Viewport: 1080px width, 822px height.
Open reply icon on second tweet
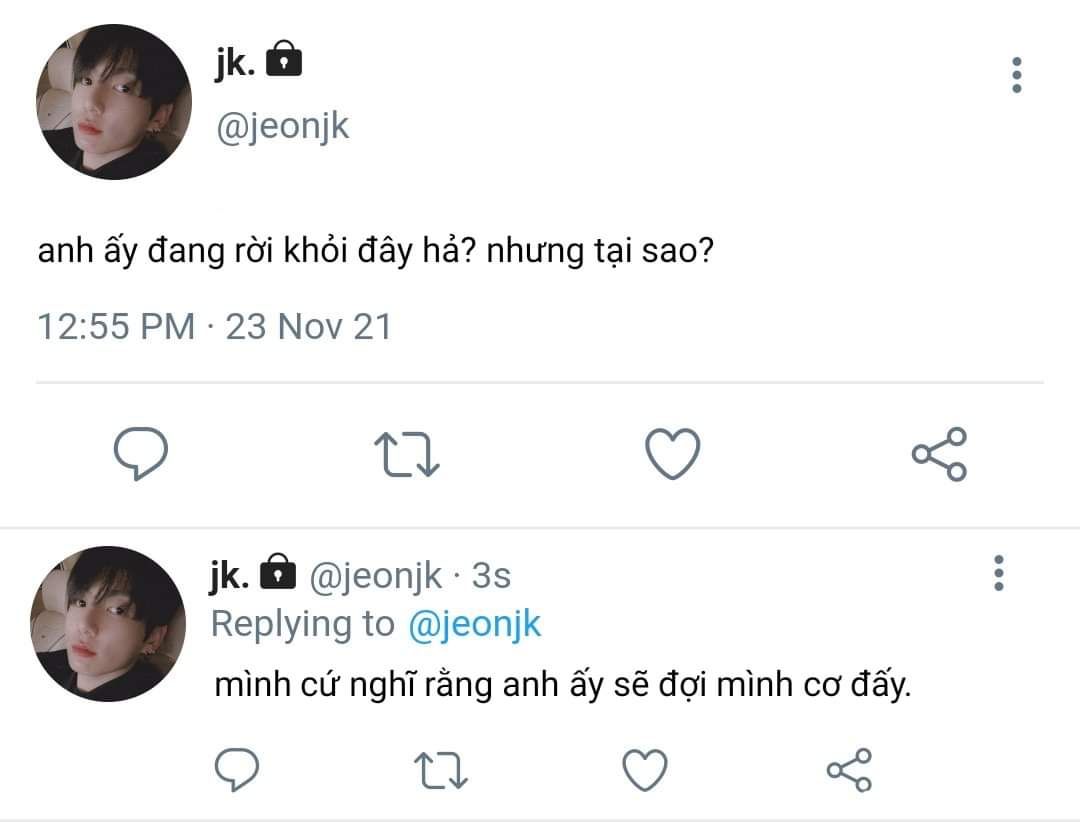click(237, 769)
